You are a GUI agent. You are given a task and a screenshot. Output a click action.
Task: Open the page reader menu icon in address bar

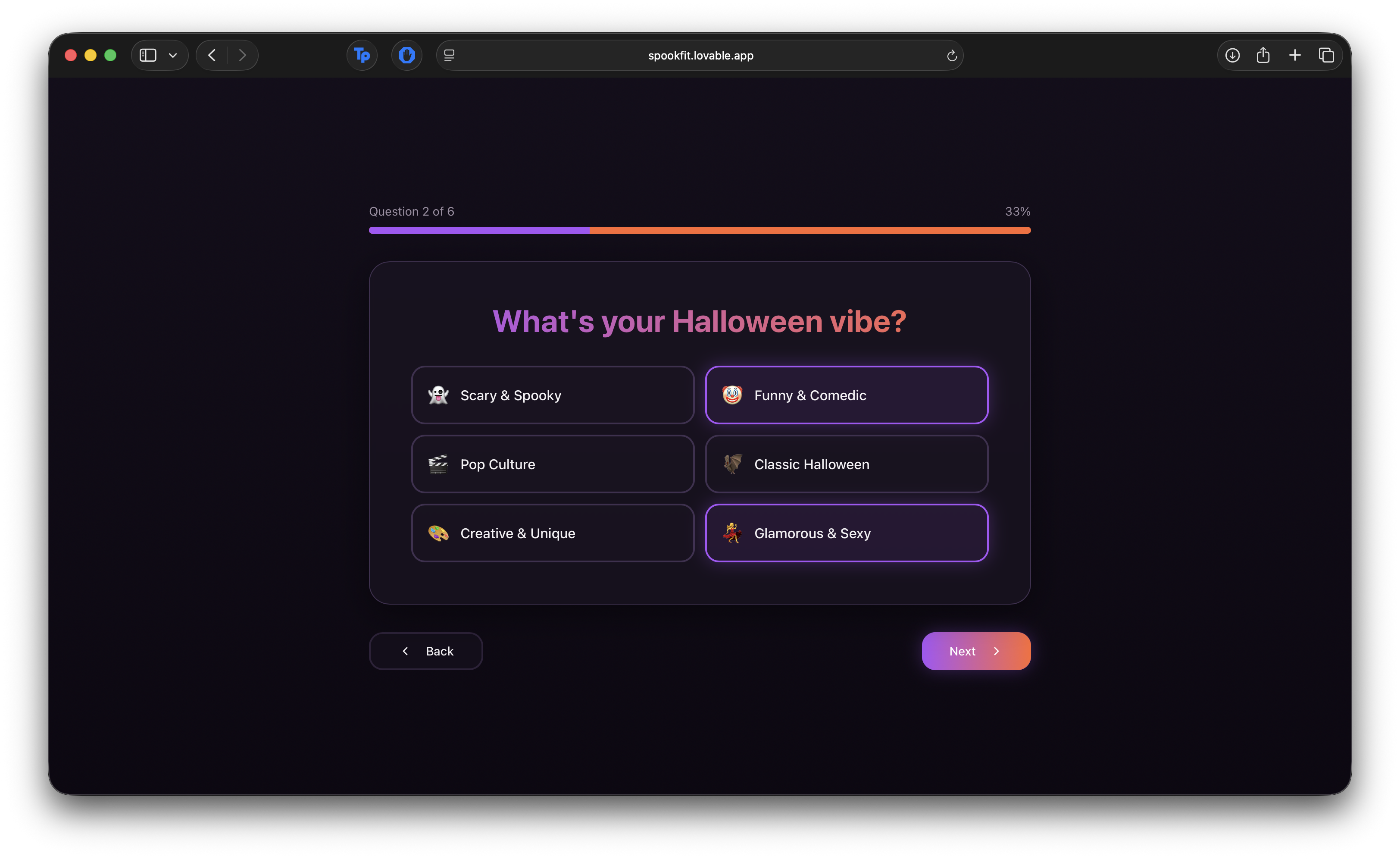tap(450, 55)
